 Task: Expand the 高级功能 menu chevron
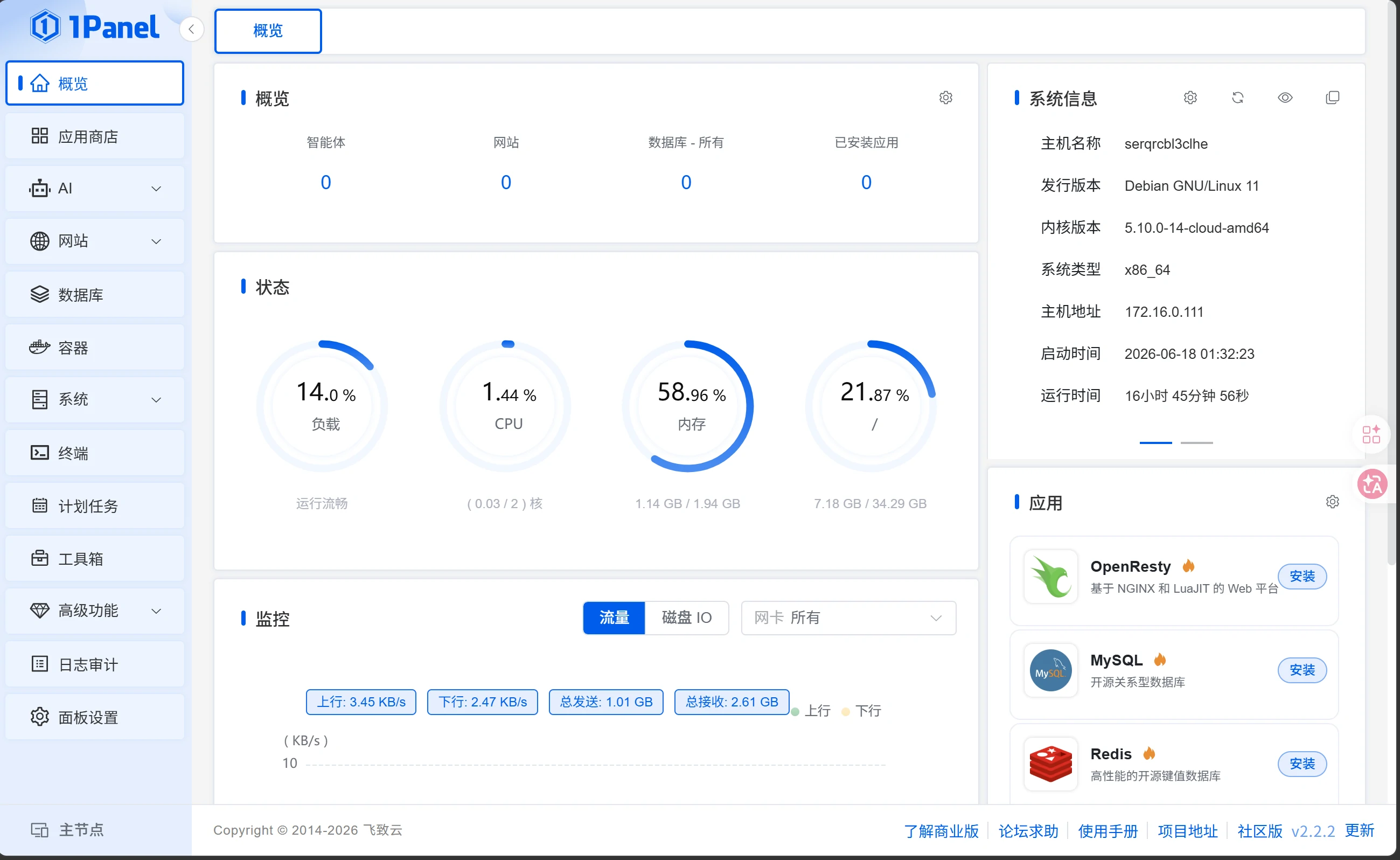pos(156,612)
